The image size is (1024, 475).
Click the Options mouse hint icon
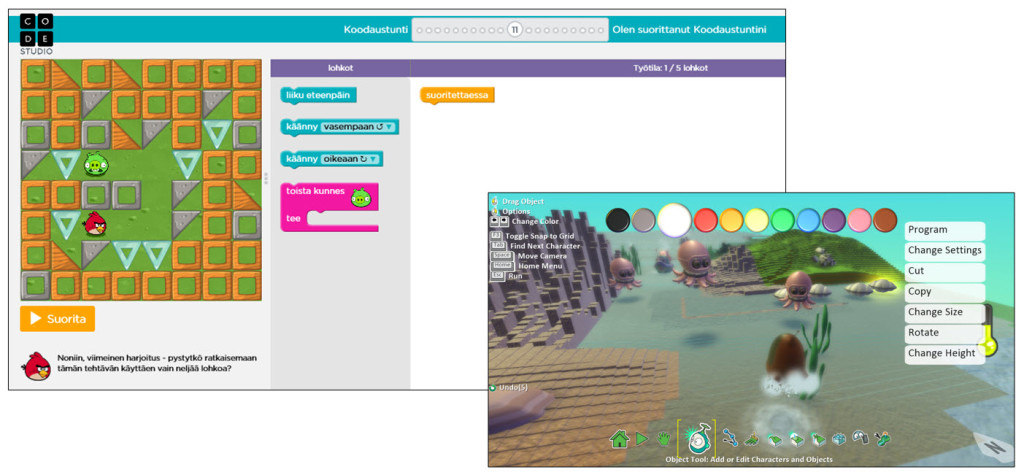(x=495, y=211)
